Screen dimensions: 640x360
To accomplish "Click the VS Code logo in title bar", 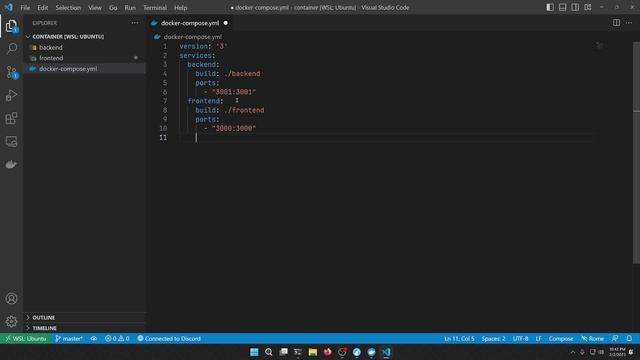I will 9,7.
